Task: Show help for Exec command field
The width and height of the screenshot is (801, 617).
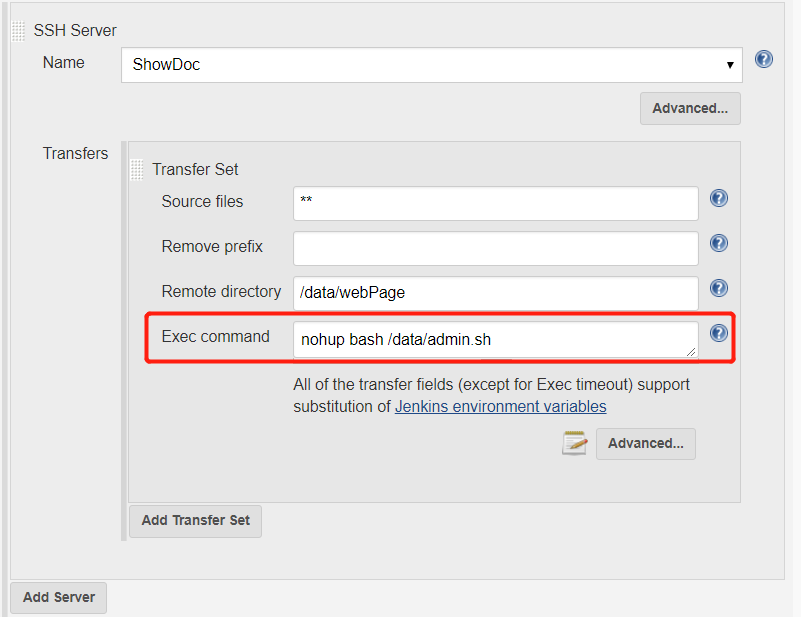Action: (718, 333)
